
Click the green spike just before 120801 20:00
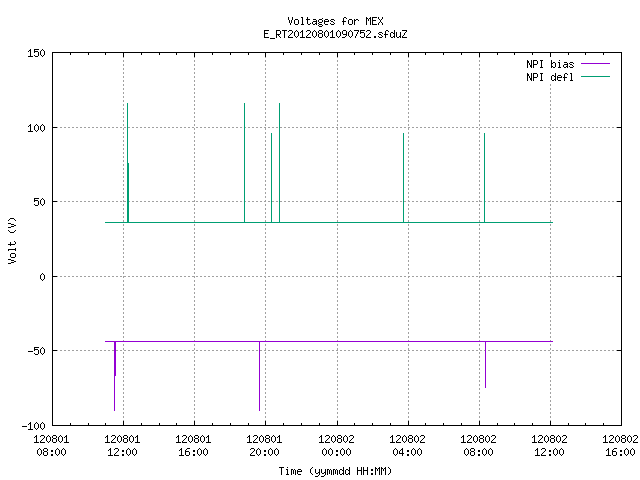(244, 163)
